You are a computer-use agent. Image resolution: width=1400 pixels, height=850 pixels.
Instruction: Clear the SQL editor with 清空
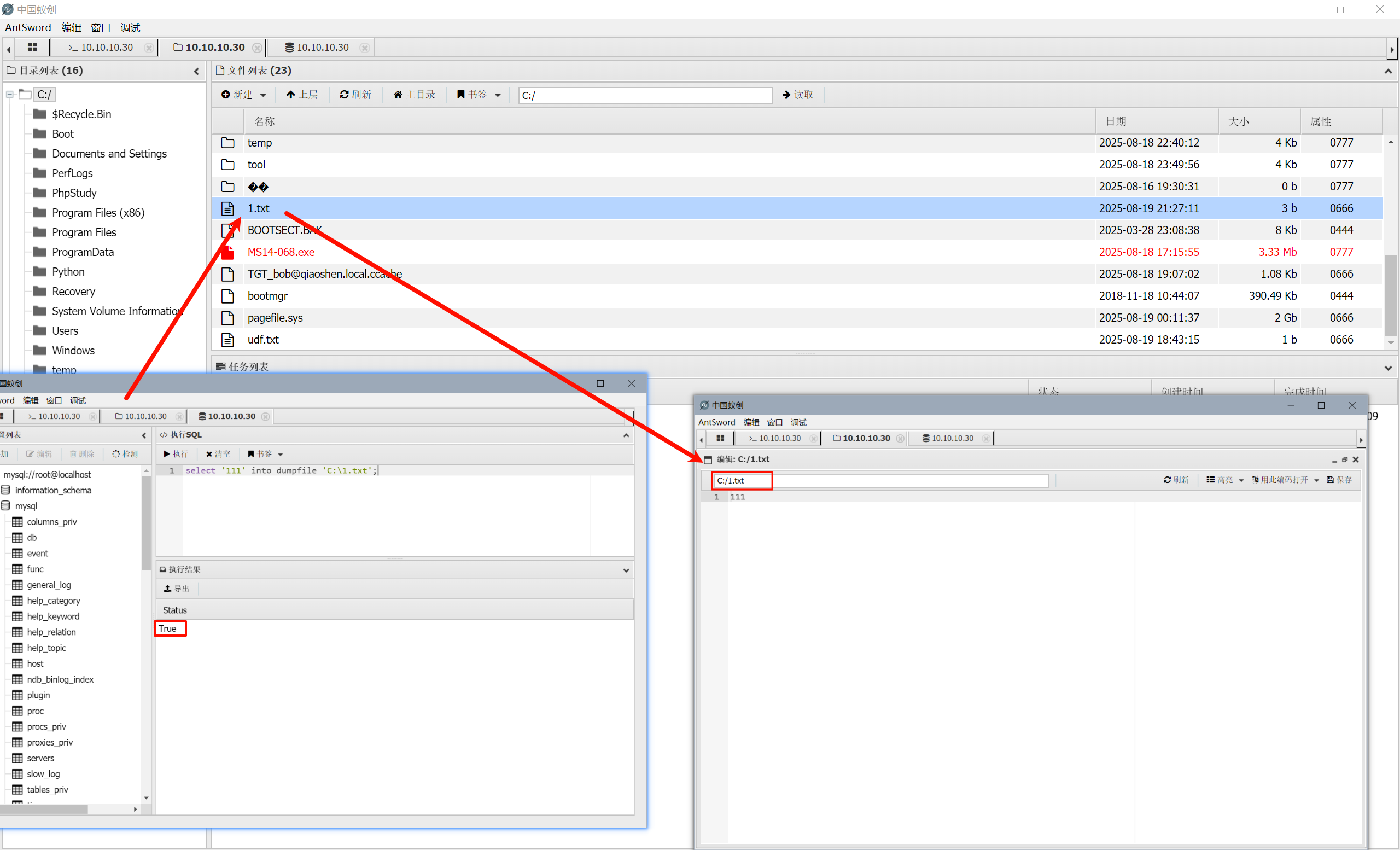(218, 453)
